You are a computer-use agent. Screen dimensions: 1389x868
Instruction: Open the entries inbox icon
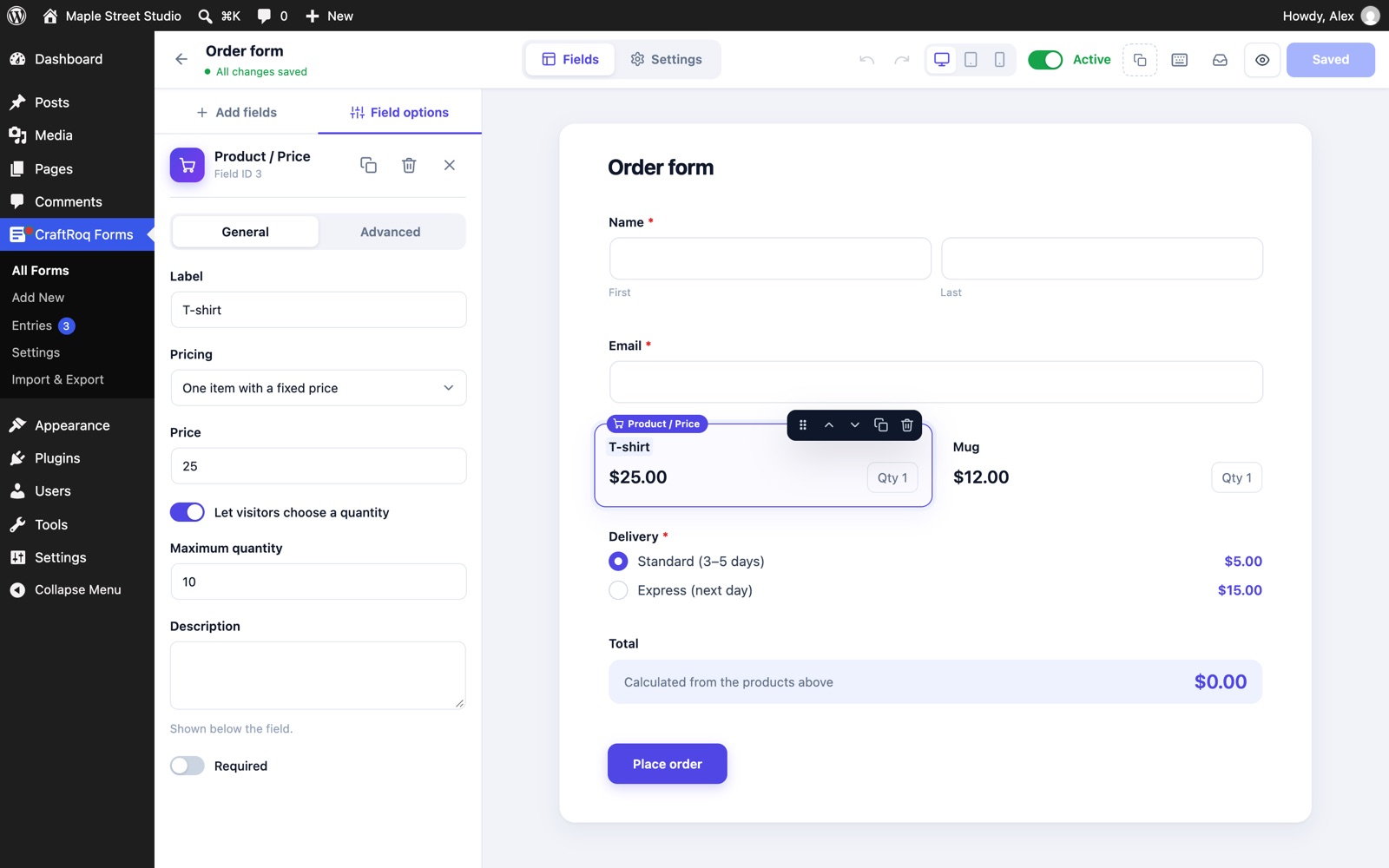[x=1220, y=60]
